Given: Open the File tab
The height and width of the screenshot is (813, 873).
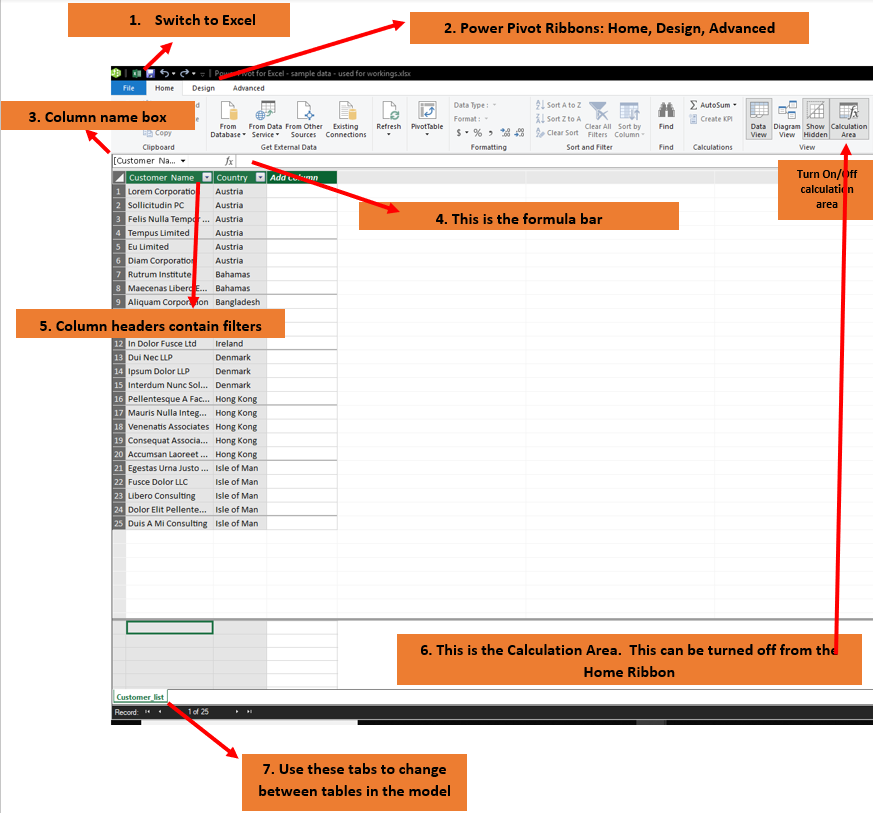Looking at the screenshot, I should click(x=129, y=88).
